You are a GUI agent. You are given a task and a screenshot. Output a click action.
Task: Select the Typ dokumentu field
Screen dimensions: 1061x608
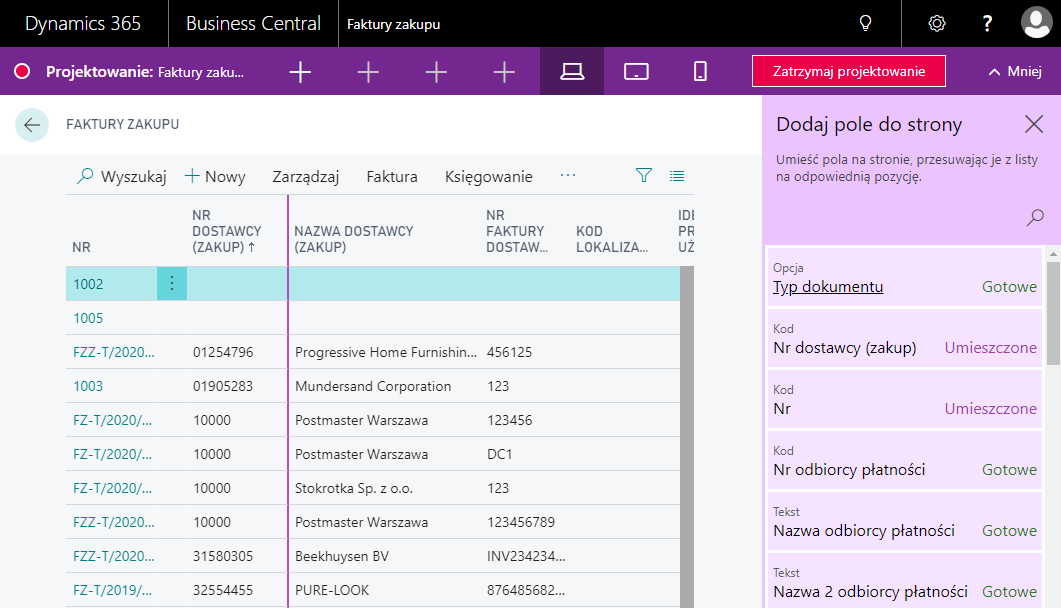tap(904, 278)
